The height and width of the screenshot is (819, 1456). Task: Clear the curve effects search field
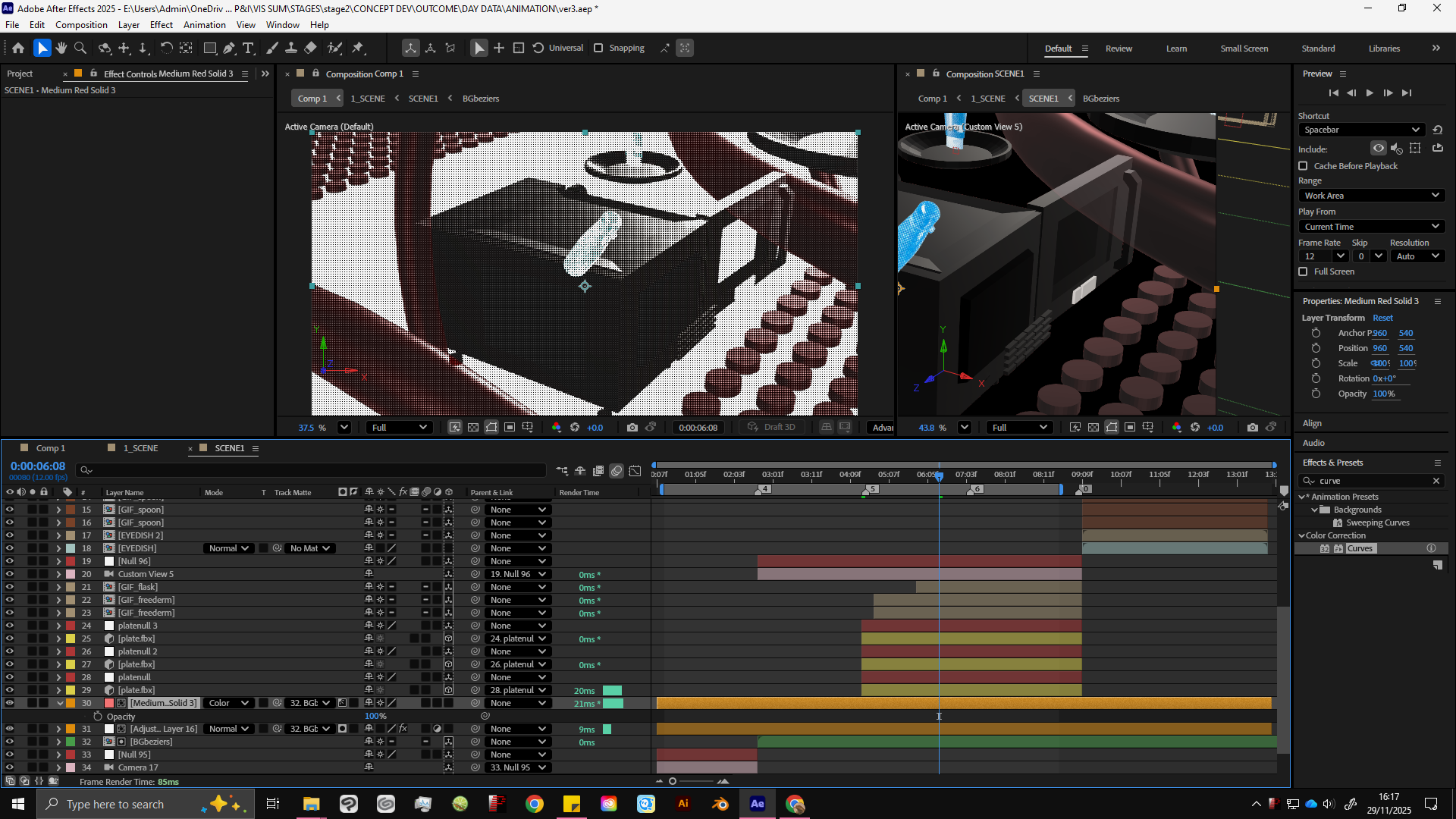[1436, 481]
